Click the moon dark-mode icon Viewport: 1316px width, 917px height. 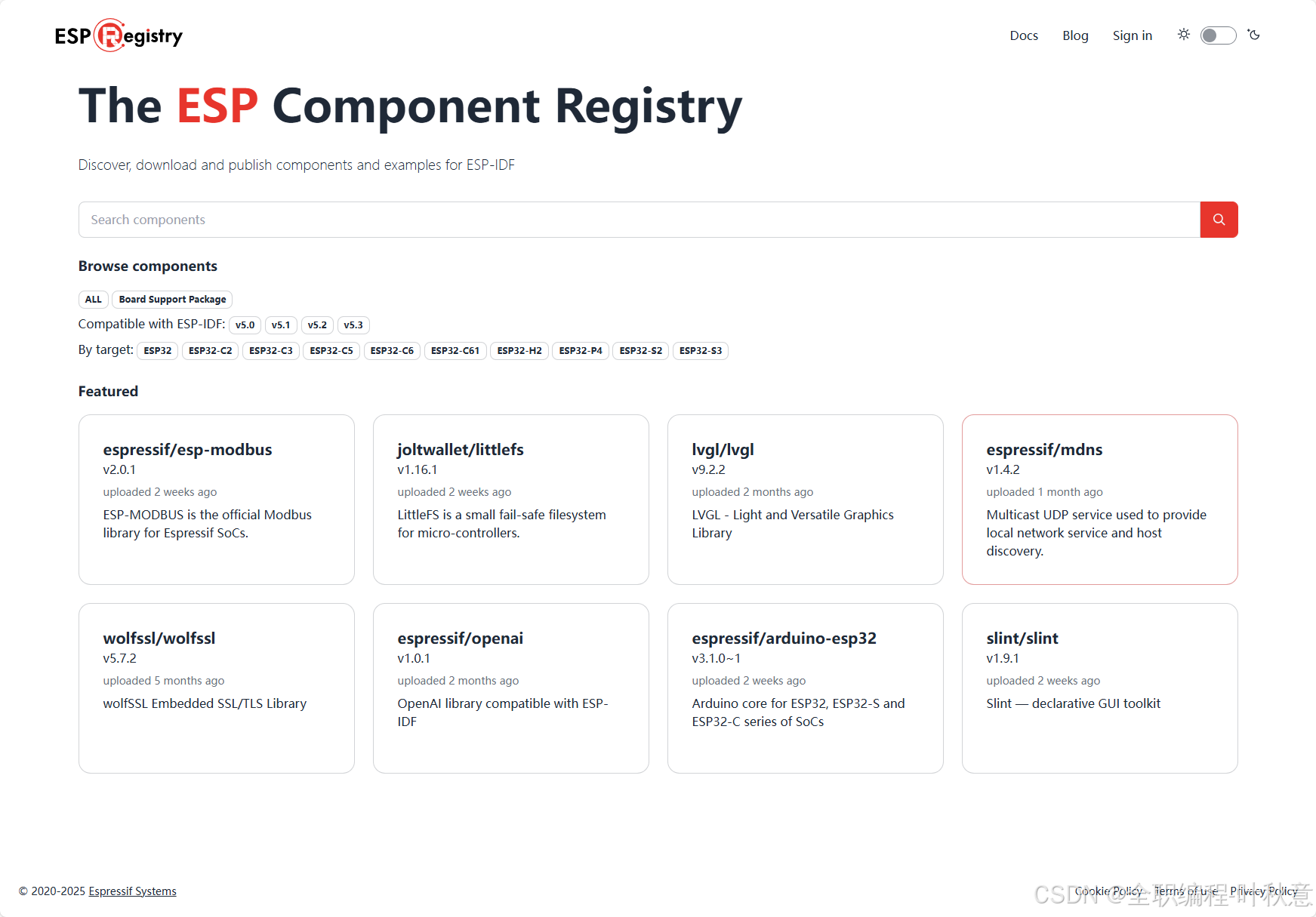point(1254,35)
